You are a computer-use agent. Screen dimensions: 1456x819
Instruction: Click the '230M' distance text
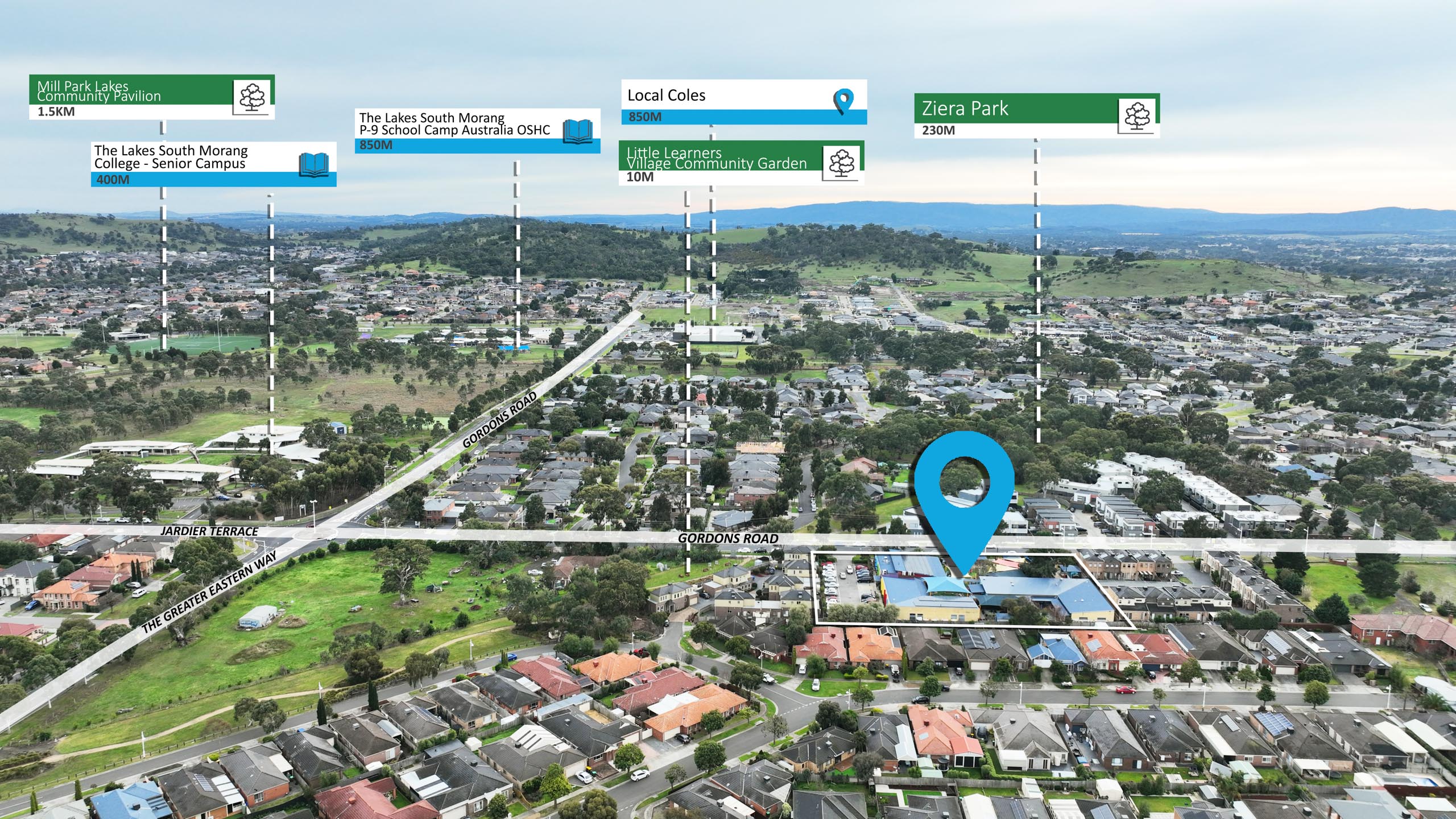(938, 130)
